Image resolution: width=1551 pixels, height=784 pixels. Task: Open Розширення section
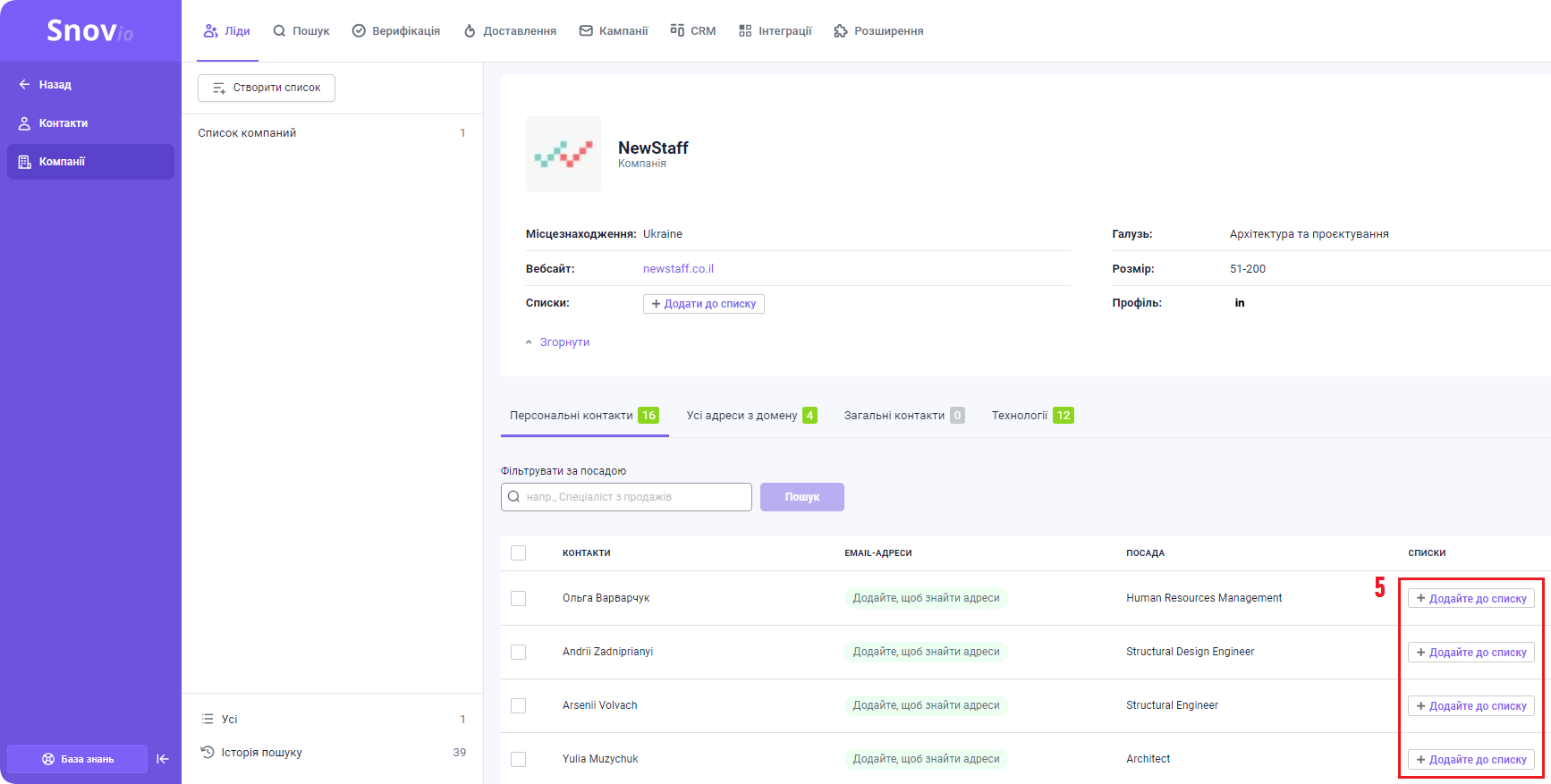(878, 30)
